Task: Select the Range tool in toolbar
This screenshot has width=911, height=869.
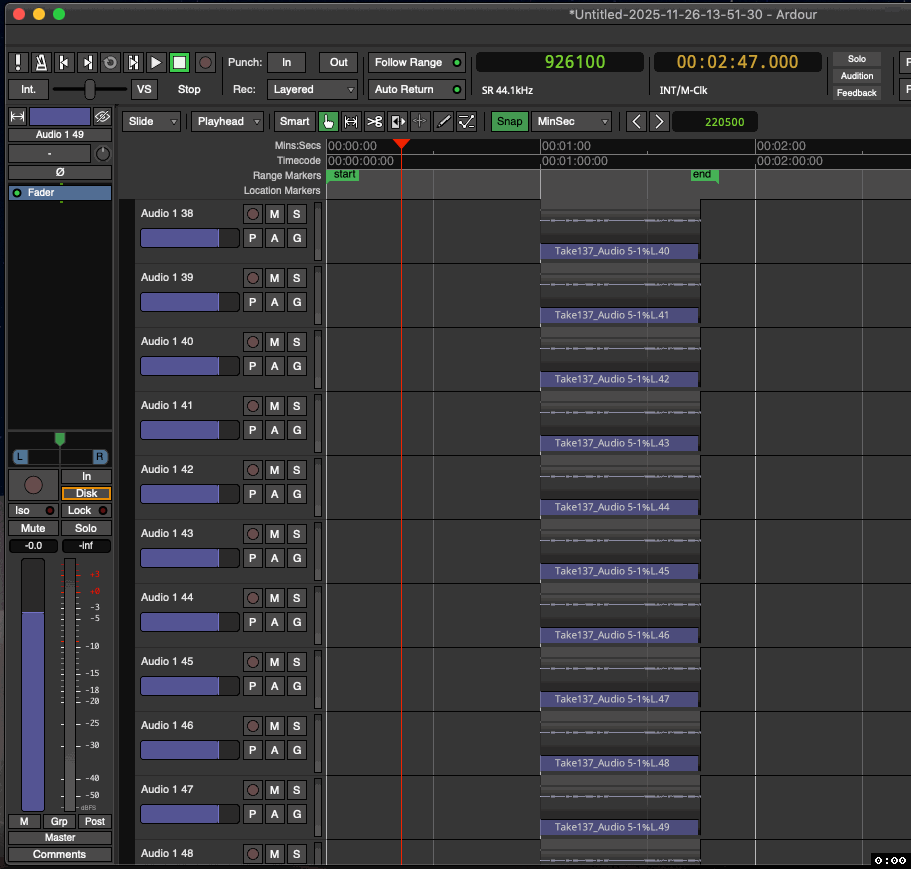Action: (351, 122)
